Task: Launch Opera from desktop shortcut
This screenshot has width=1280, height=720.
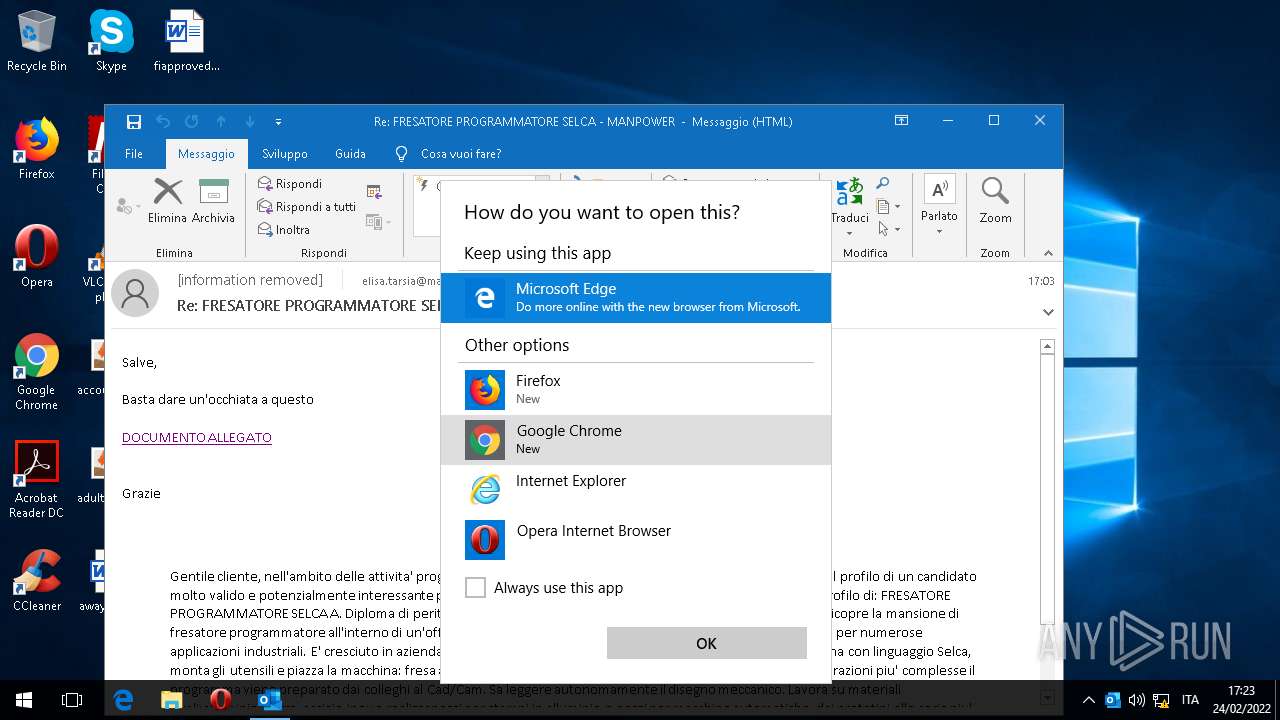Action: coord(37,257)
